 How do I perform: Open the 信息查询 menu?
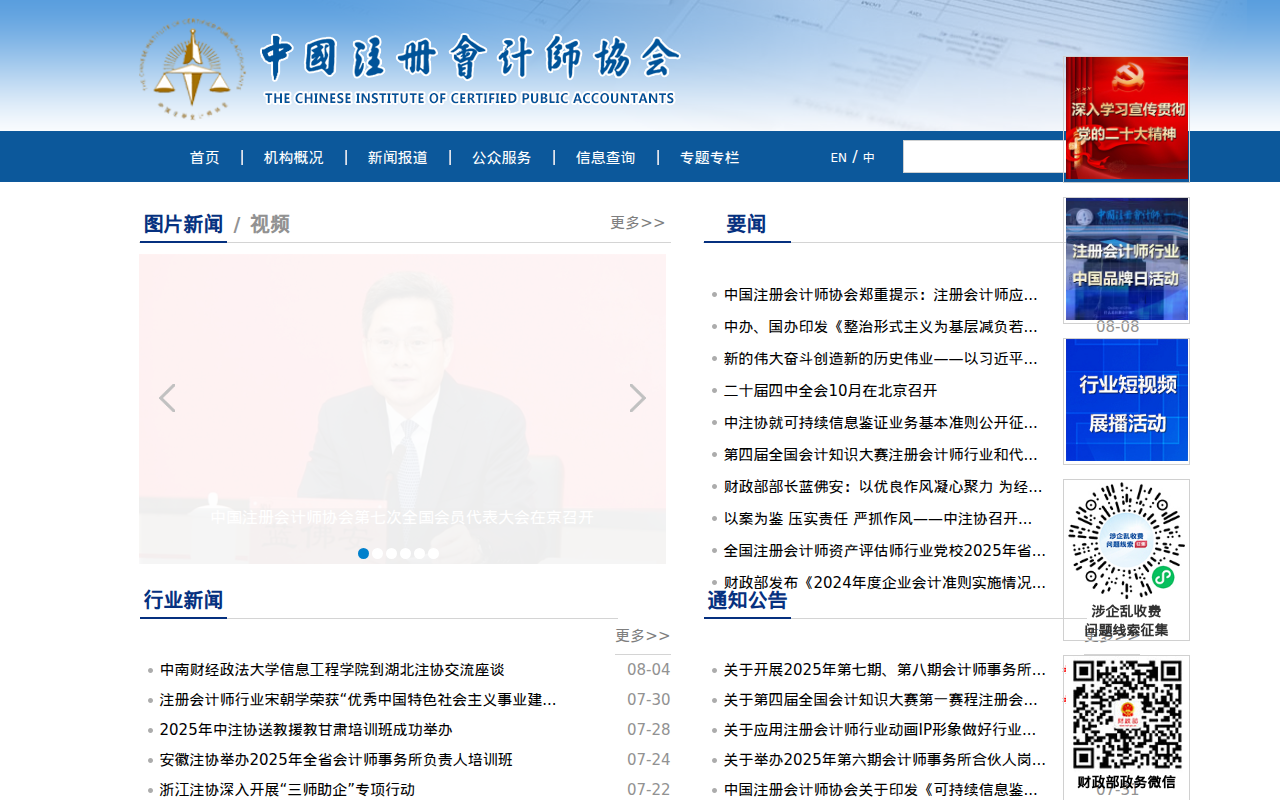606,157
